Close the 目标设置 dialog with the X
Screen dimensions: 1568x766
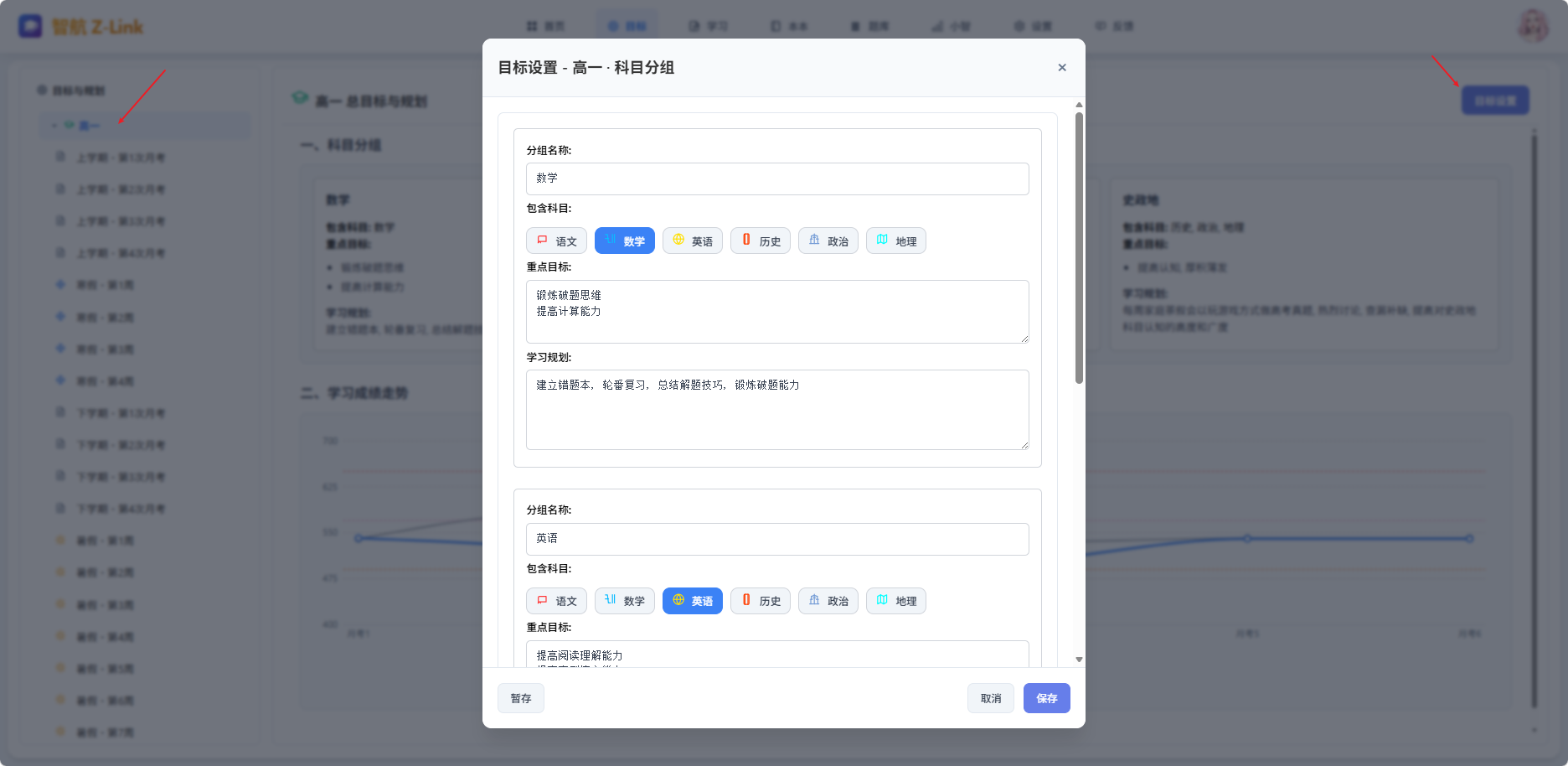[1062, 67]
